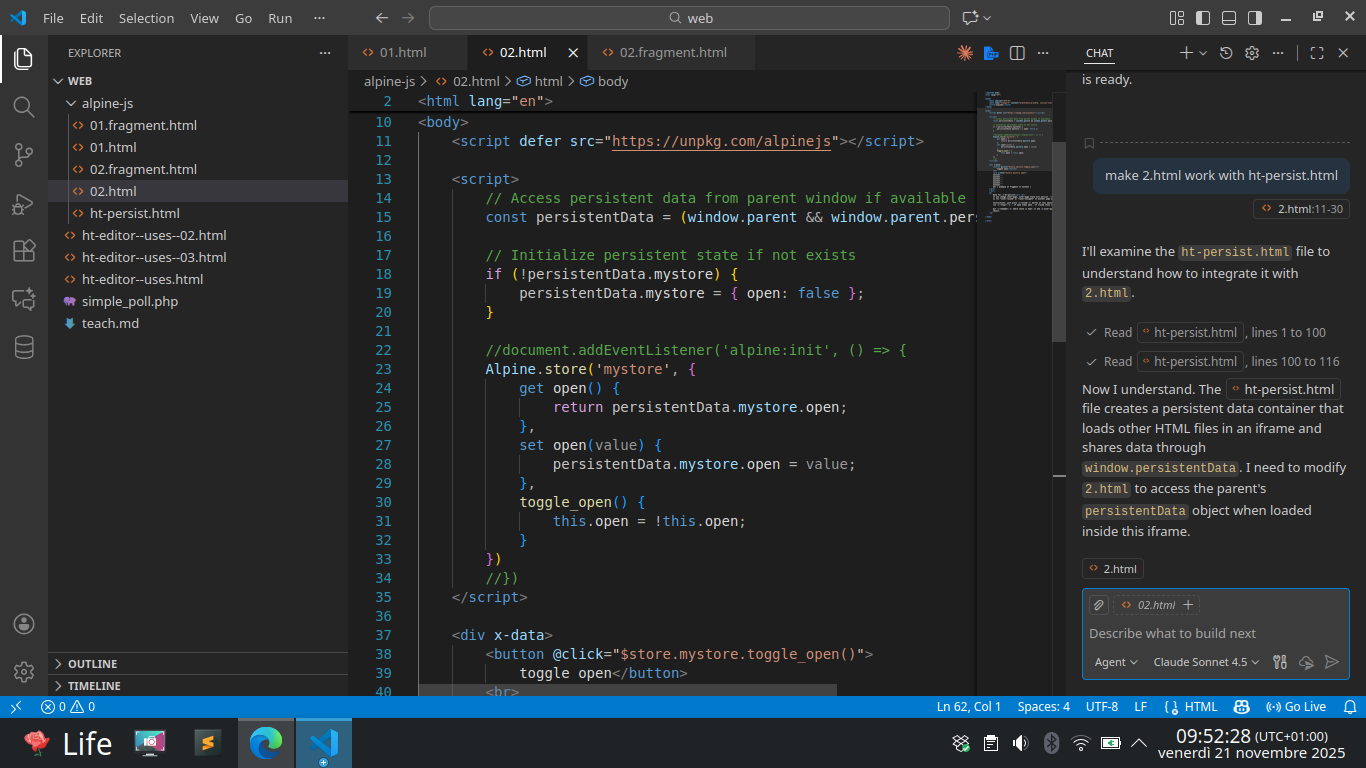Open the Source Control view
The image size is (1366, 768).
click(x=24, y=155)
